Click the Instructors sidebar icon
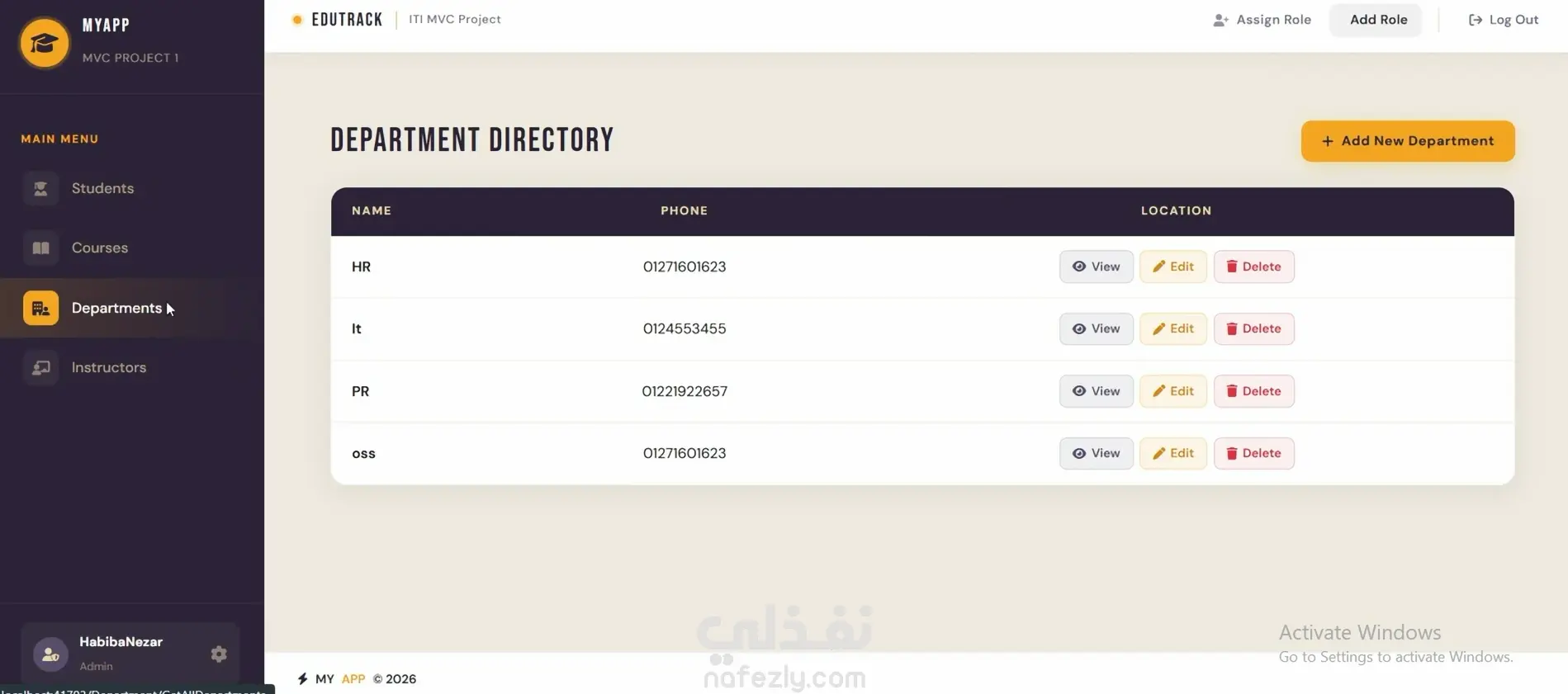Screen dimensions: 1568x694 (x=40, y=367)
